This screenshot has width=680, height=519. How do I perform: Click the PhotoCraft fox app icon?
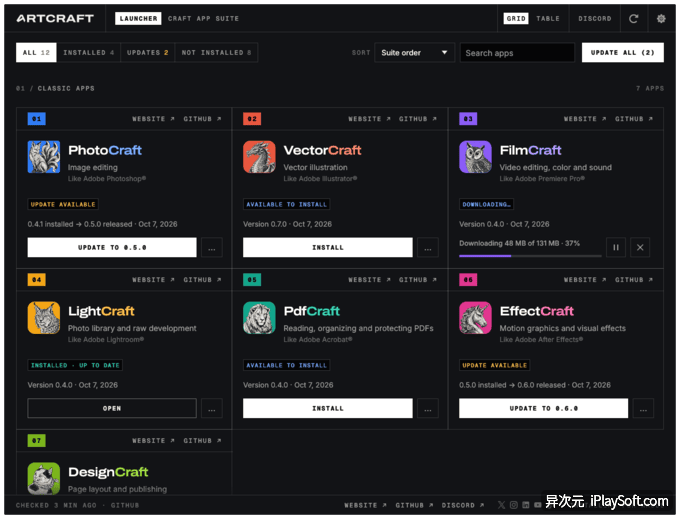click(44, 157)
